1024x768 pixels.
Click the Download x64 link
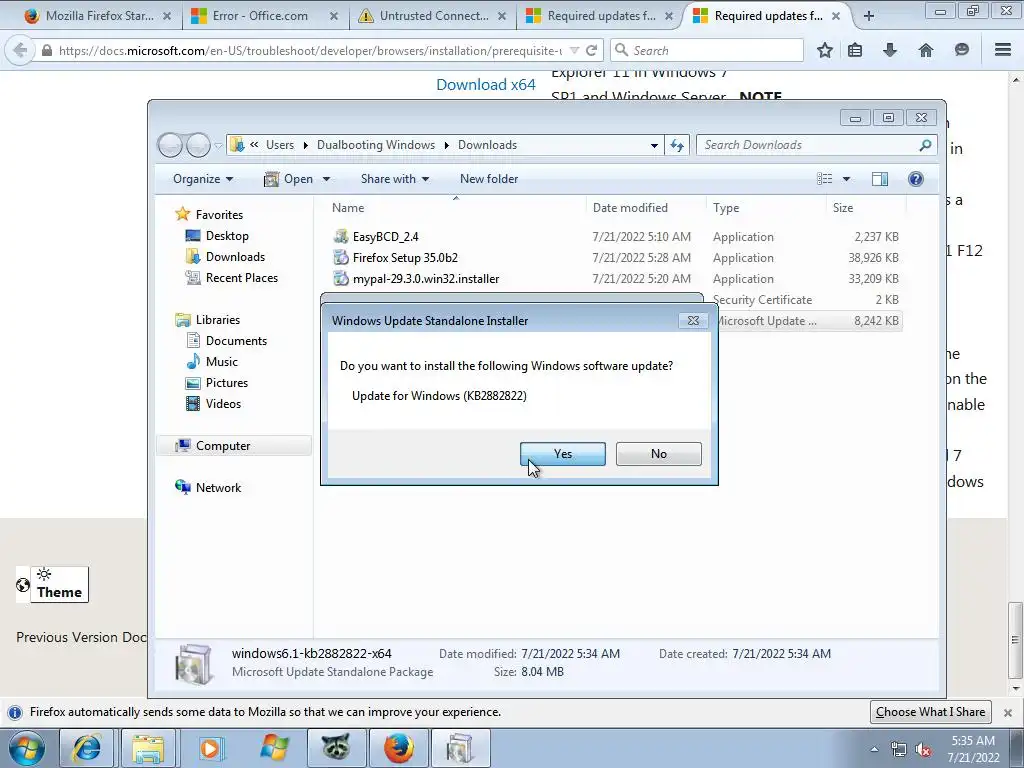(486, 84)
